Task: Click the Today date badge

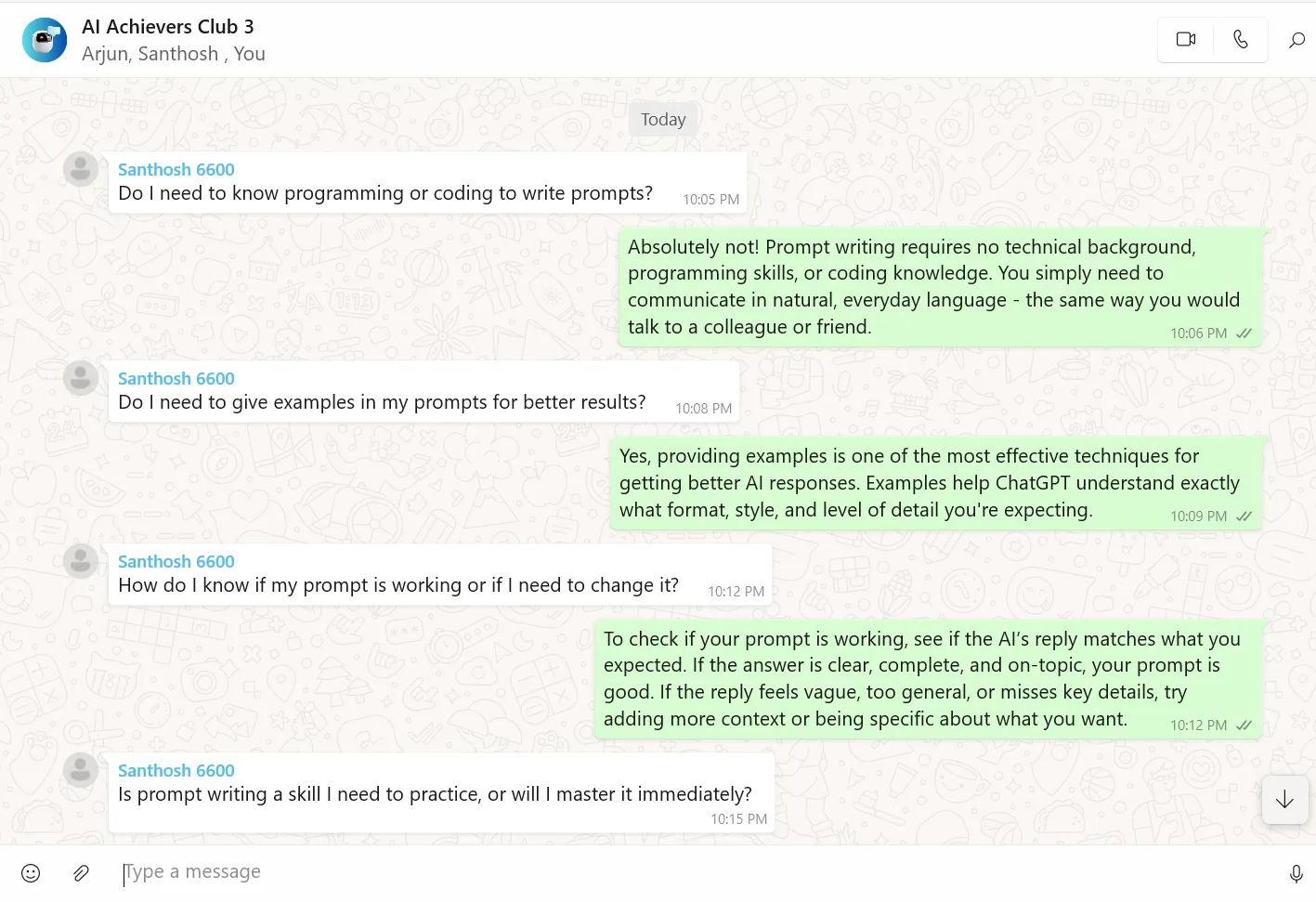Action: [x=663, y=120]
